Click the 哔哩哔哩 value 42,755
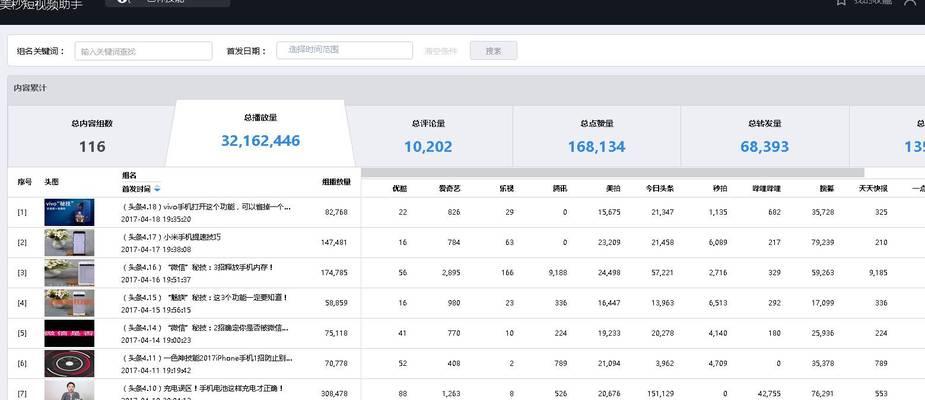The height and width of the screenshot is (400, 925). click(x=769, y=394)
